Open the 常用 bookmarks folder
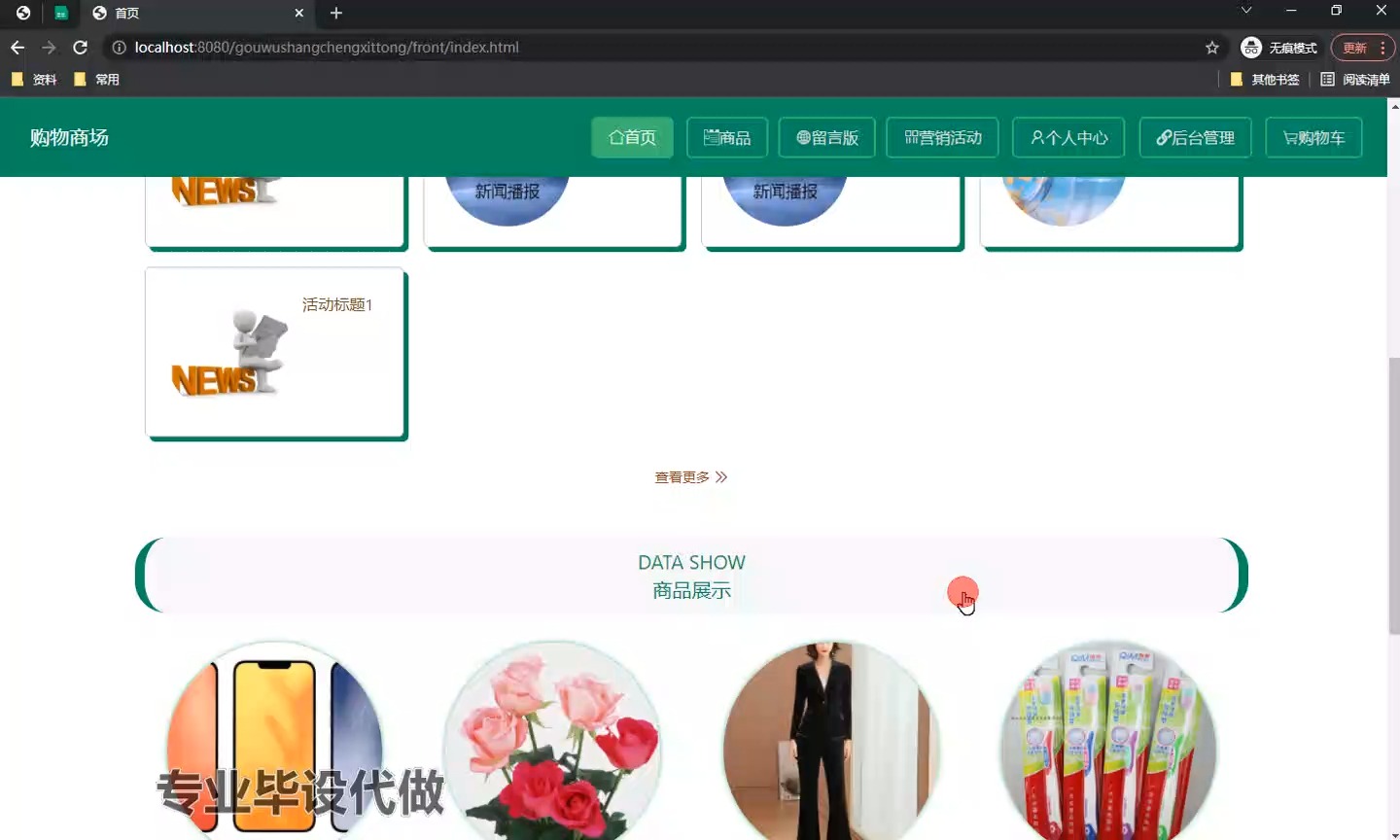 point(97,80)
